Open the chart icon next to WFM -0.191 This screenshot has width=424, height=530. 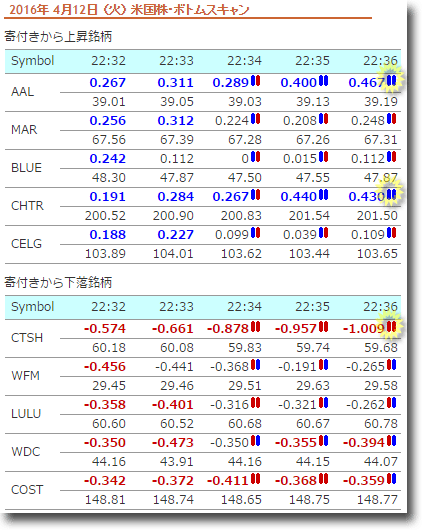324,365
